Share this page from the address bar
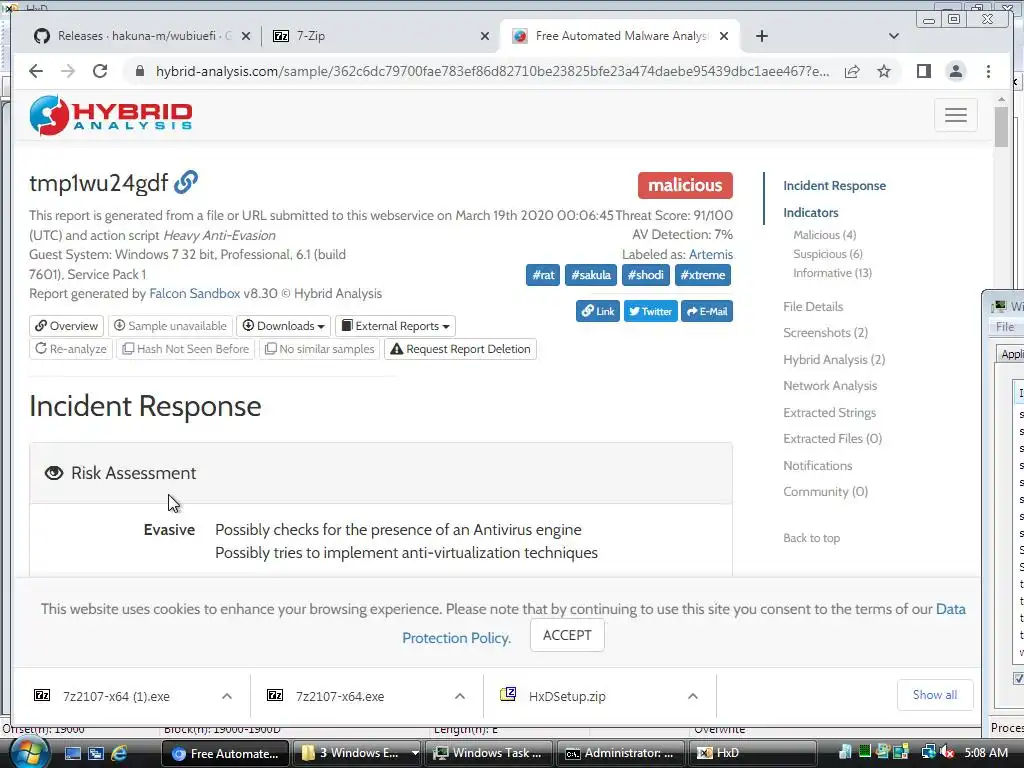The width and height of the screenshot is (1024, 768). 852,71
